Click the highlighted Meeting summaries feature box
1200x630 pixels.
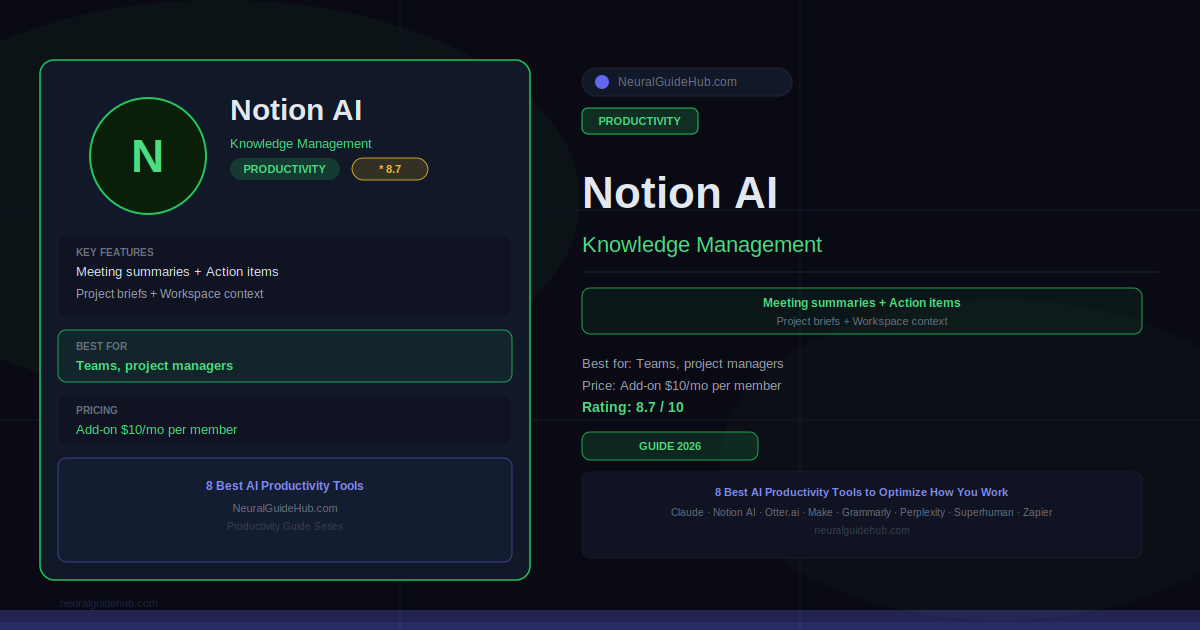[x=861, y=311]
